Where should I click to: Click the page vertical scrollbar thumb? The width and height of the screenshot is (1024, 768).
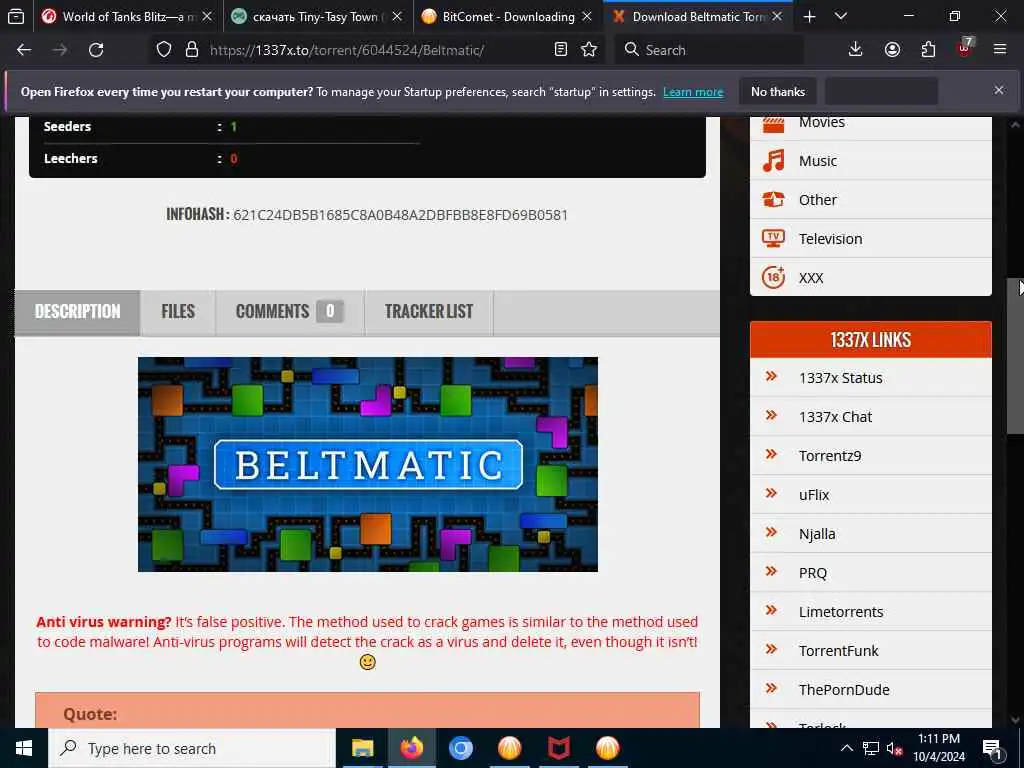click(x=1015, y=356)
